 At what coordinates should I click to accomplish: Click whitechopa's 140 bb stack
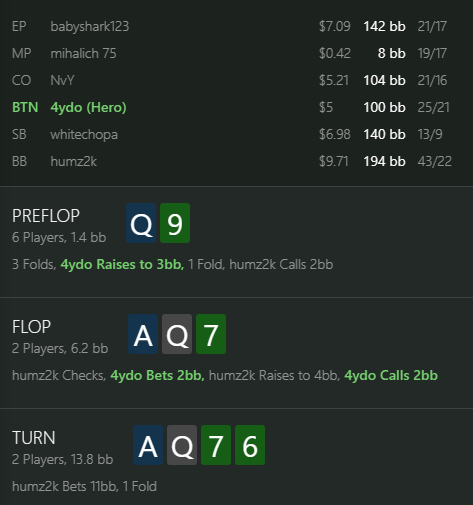(x=384, y=134)
